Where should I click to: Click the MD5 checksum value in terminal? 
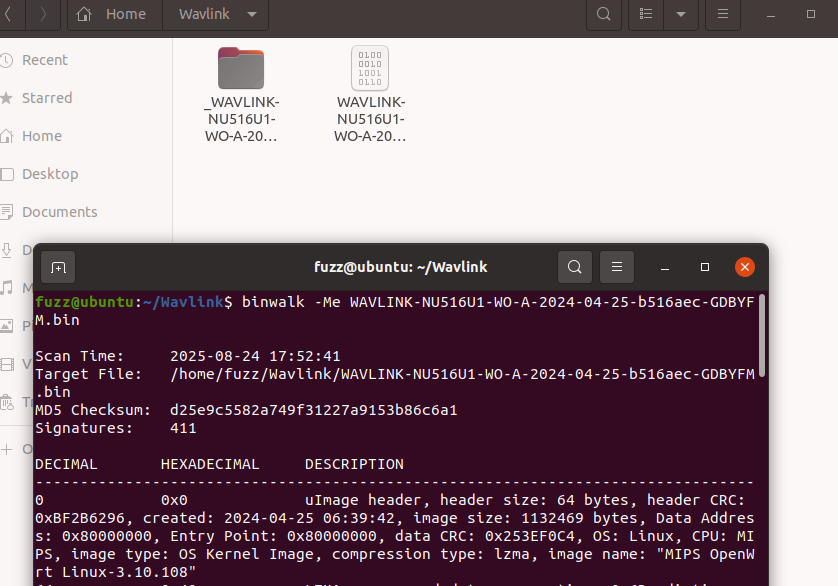click(314, 410)
